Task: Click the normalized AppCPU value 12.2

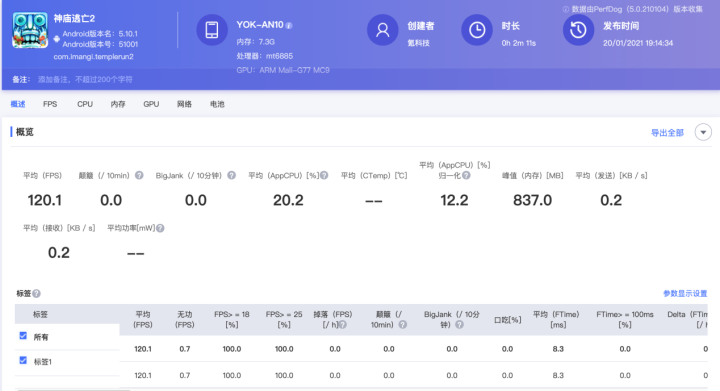Action: [454, 200]
